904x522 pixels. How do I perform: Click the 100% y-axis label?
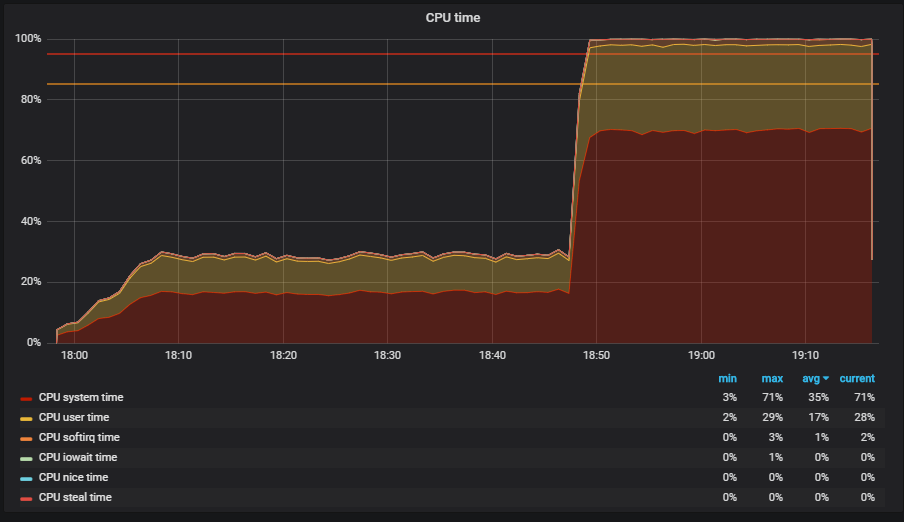click(28, 39)
